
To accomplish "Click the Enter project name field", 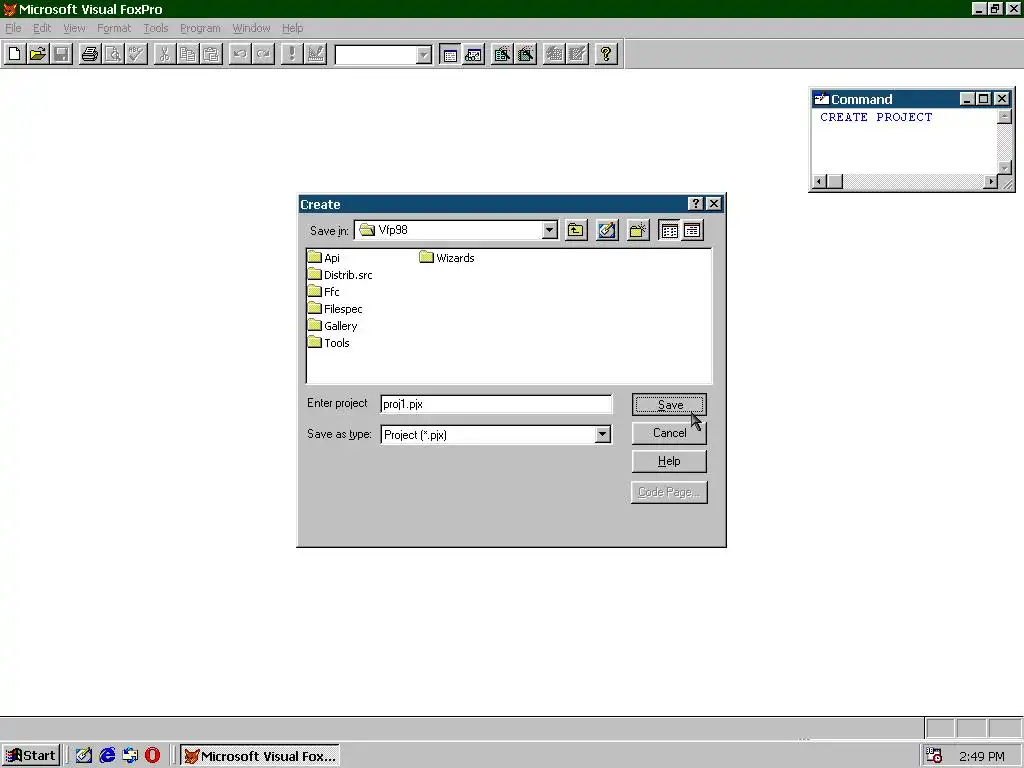I will 496,404.
